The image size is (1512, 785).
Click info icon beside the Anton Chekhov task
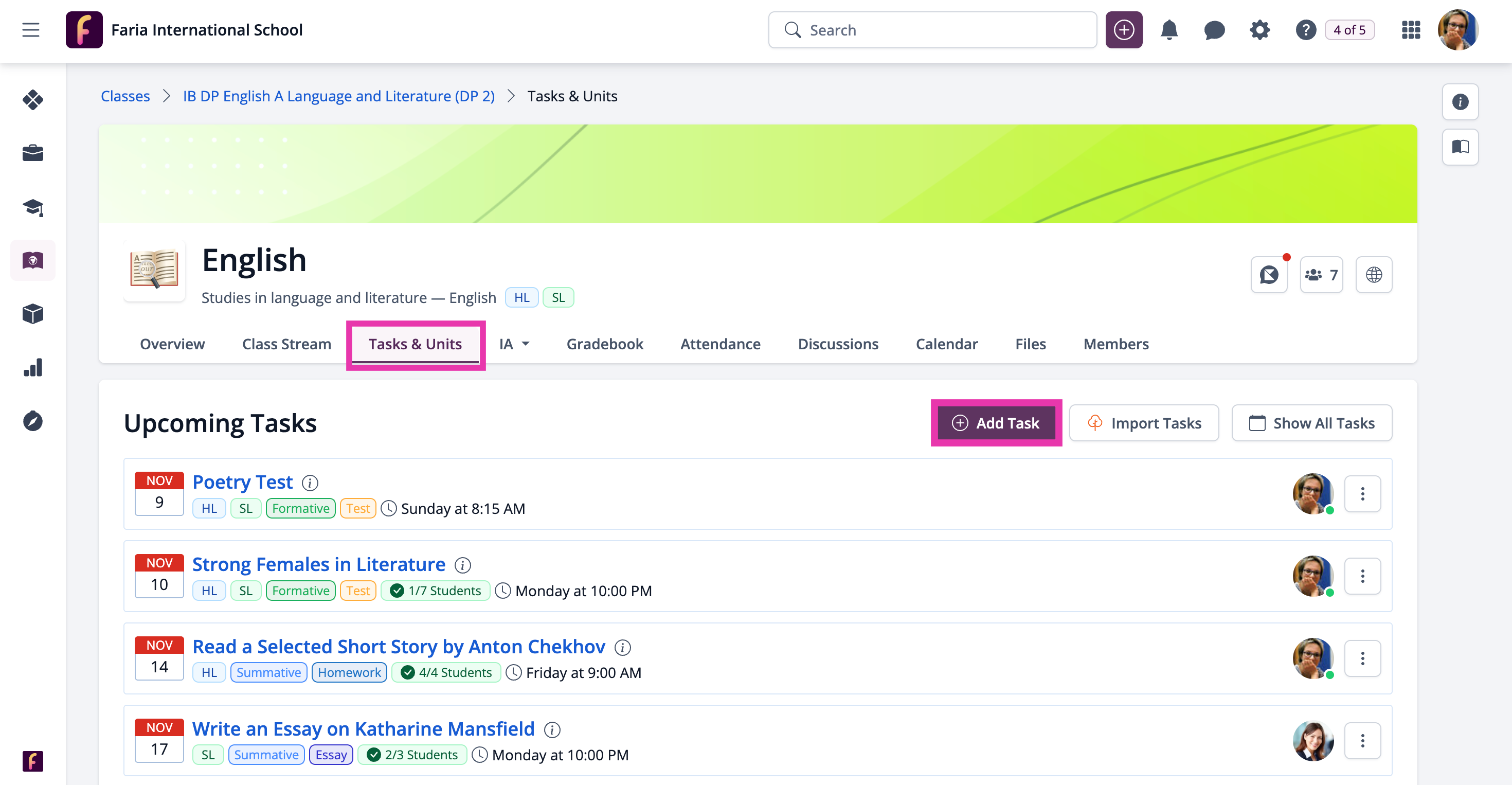622,647
